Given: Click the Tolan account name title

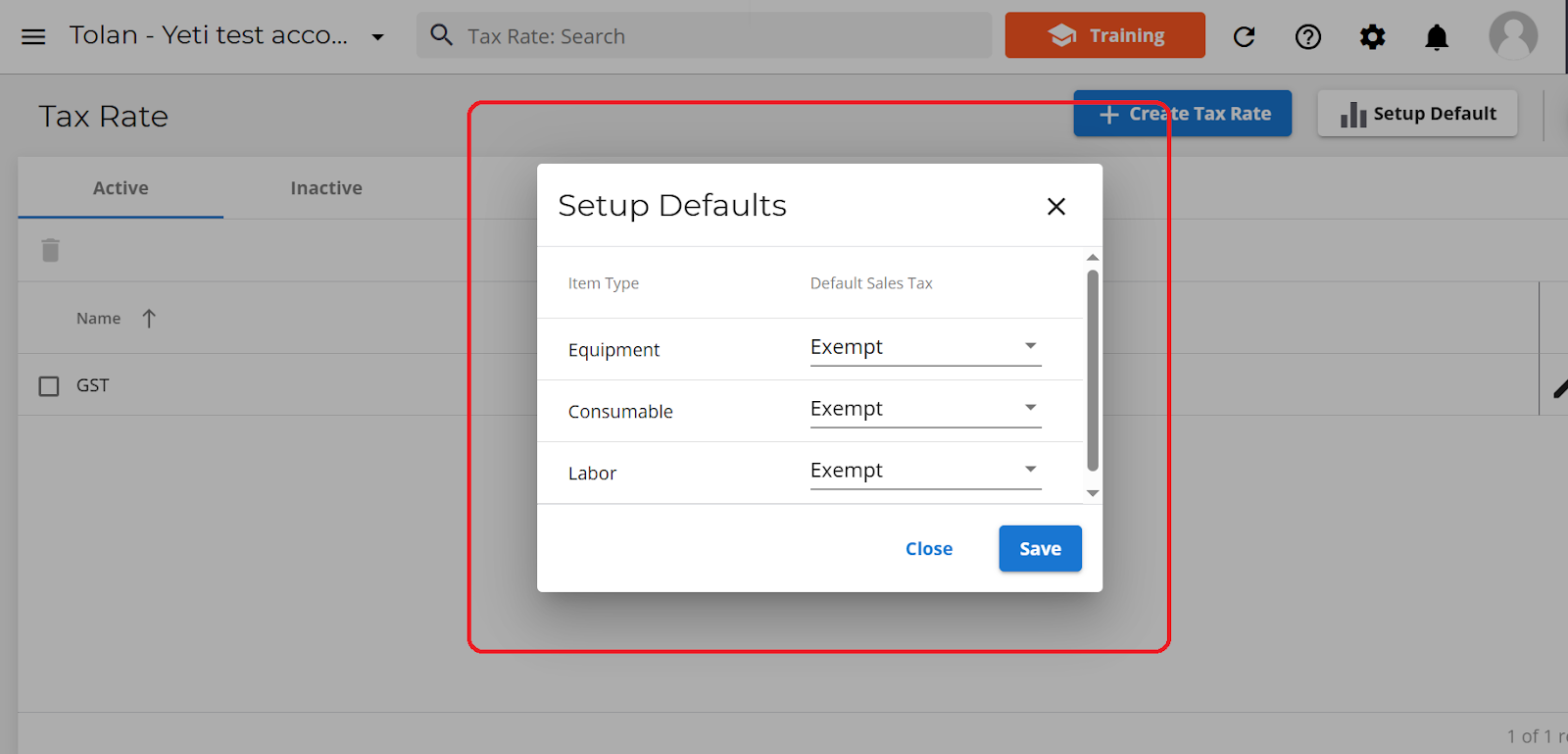Looking at the screenshot, I should coord(209,35).
